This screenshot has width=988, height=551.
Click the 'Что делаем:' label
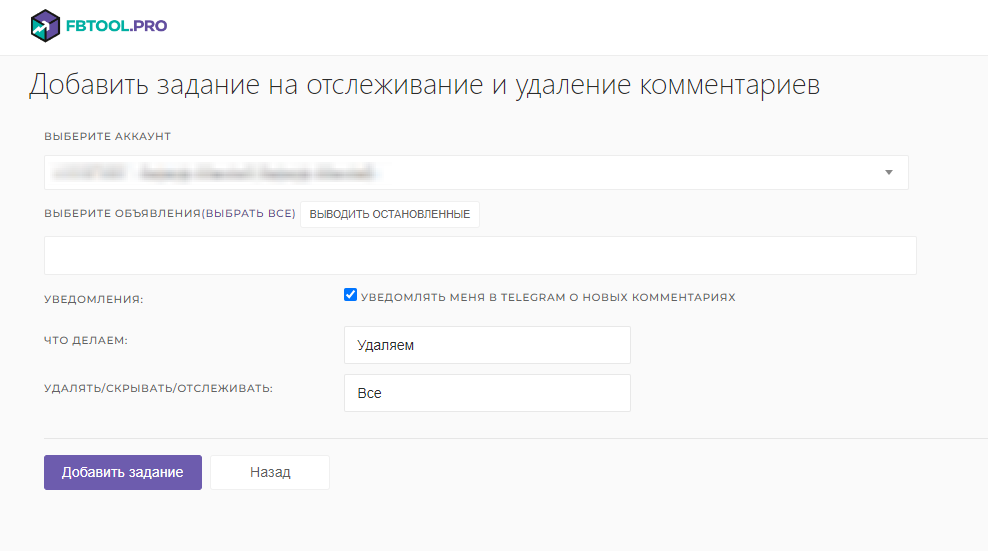pyautogui.click(x=86, y=340)
